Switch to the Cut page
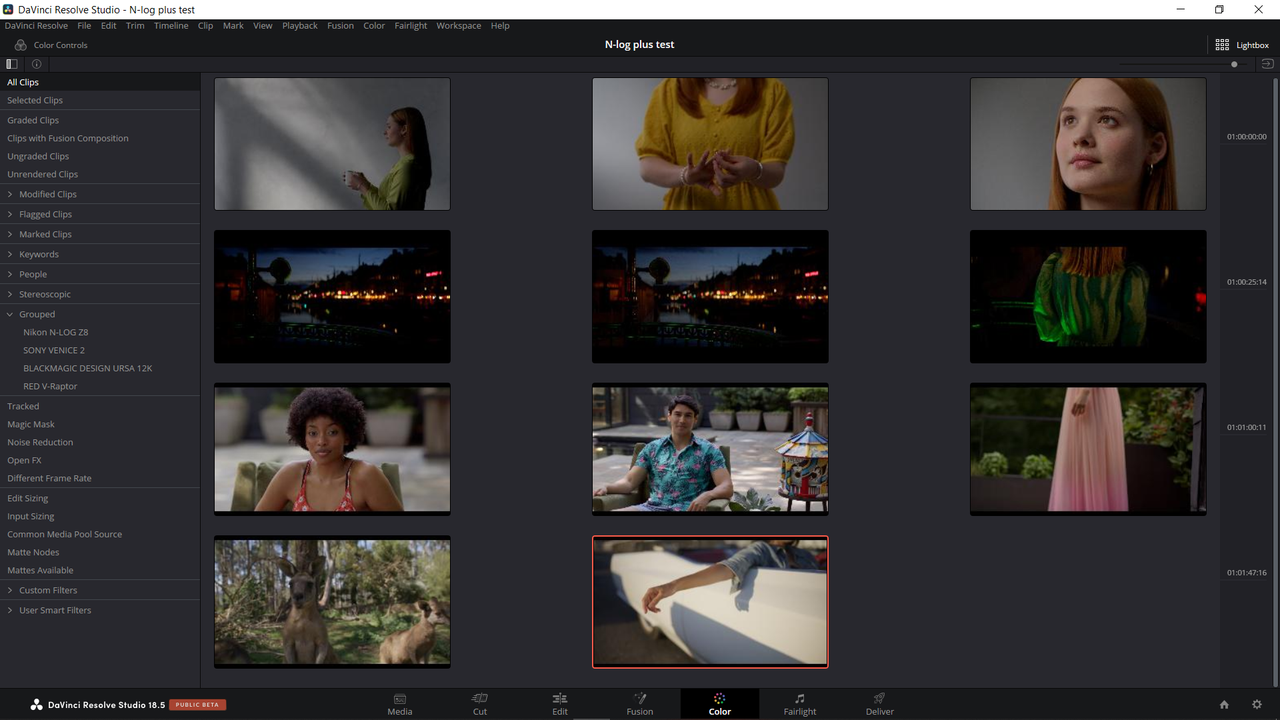The height and width of the screenshot is (720, 1280). (480, 704)
